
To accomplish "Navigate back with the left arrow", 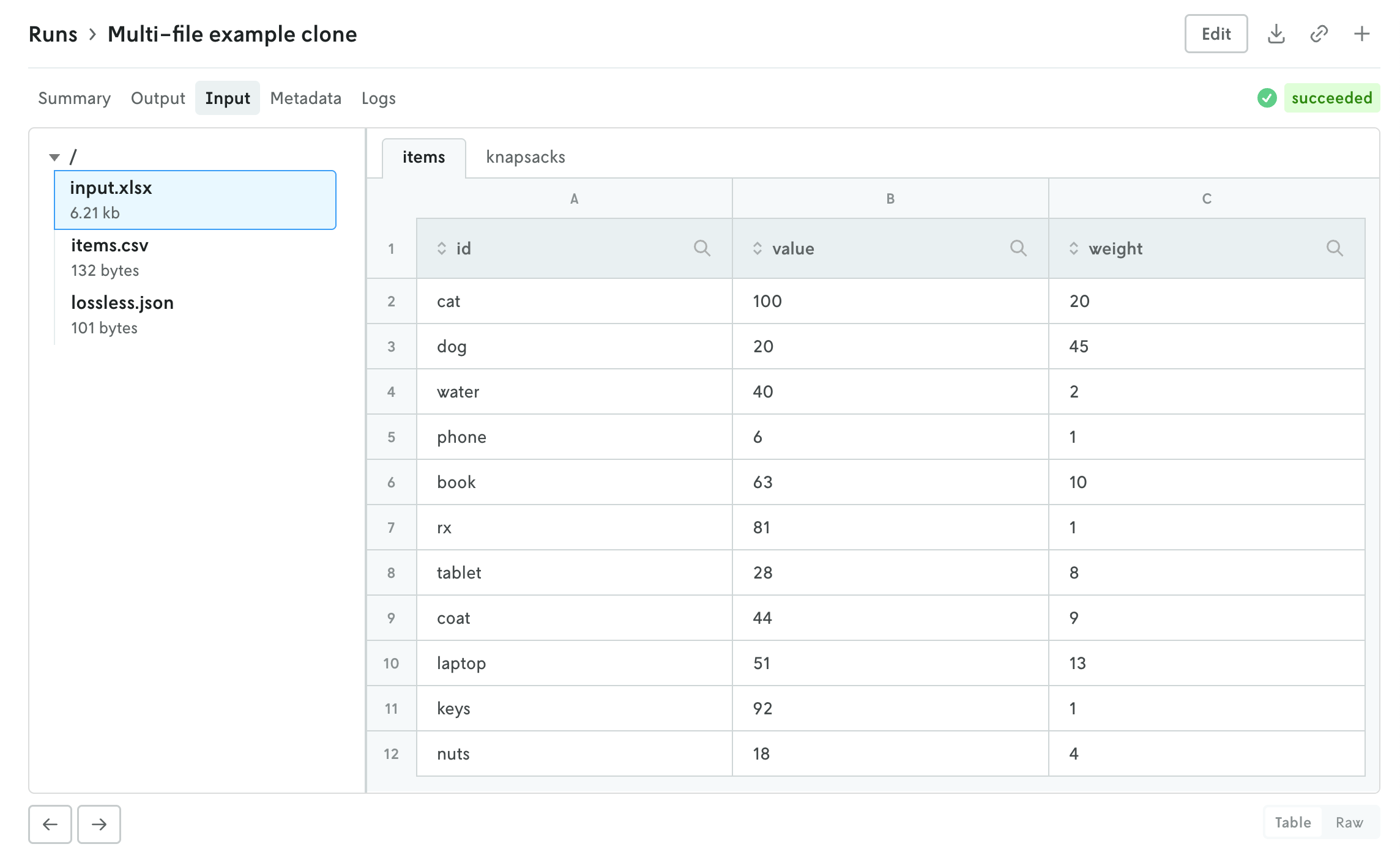I will click(x=50, y=824).
